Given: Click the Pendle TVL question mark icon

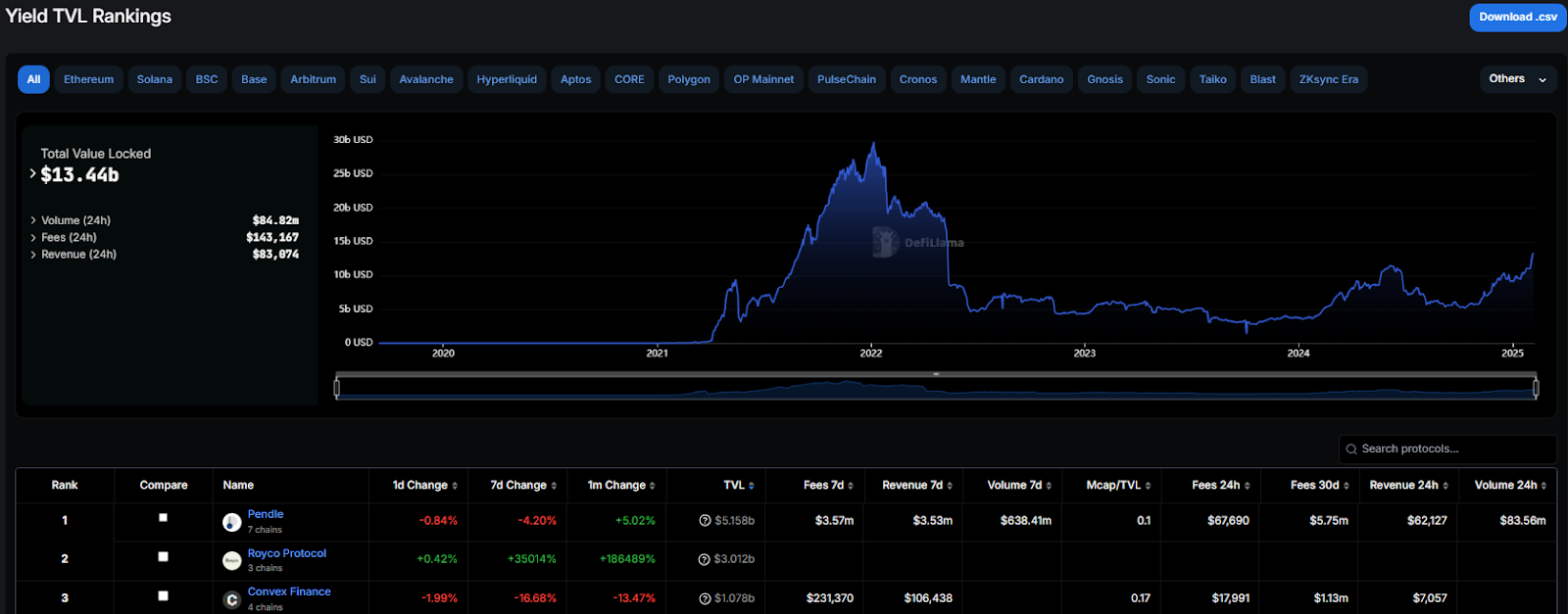Looking at the screenshot, I should pyautogui.click(x=705, y=521).
